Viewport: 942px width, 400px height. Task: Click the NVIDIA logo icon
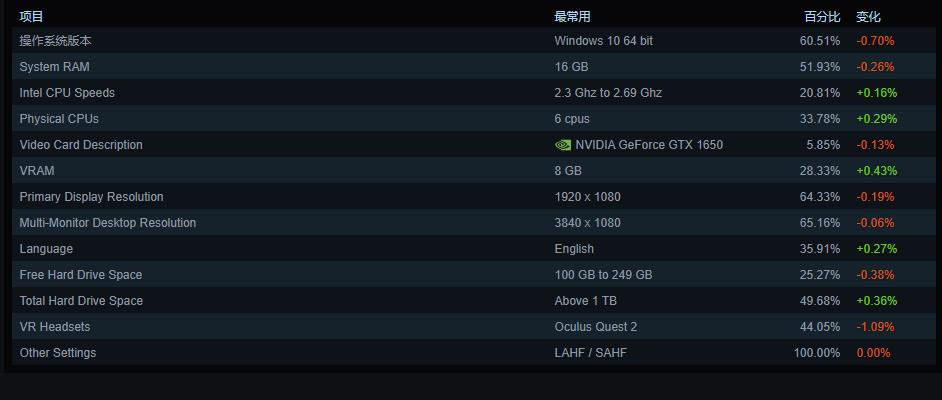(563, 145)
